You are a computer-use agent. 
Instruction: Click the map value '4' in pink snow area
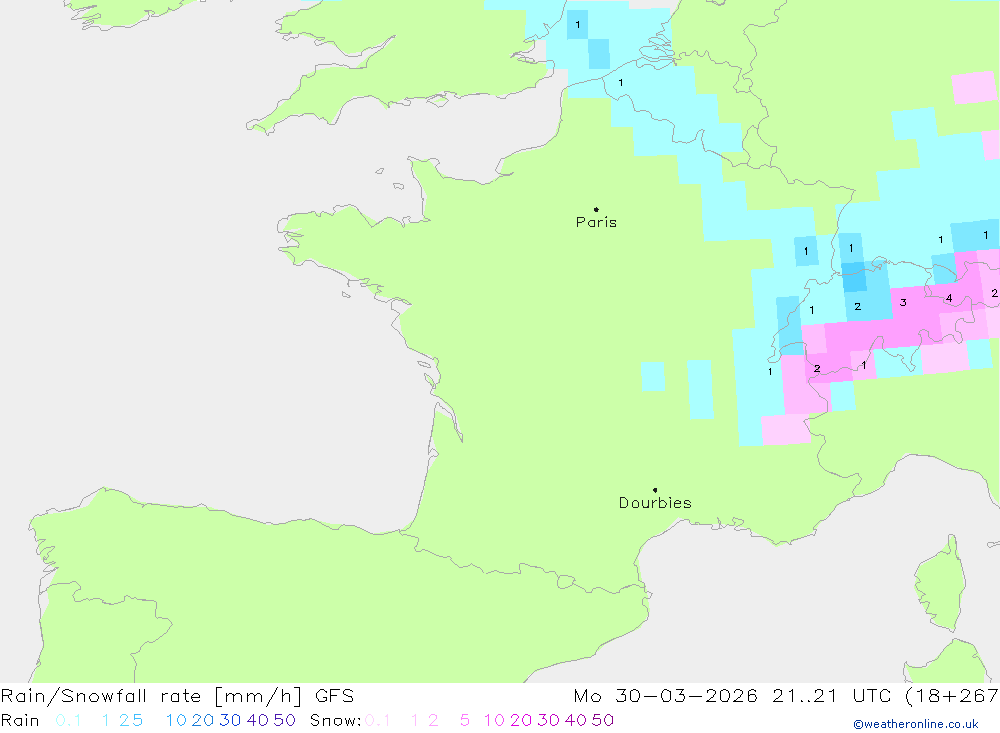coord(949,298)
